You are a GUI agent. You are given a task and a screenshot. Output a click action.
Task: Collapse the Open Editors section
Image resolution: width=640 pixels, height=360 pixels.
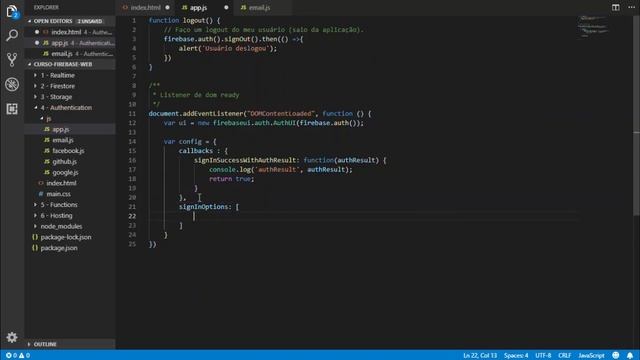[53, 21]
